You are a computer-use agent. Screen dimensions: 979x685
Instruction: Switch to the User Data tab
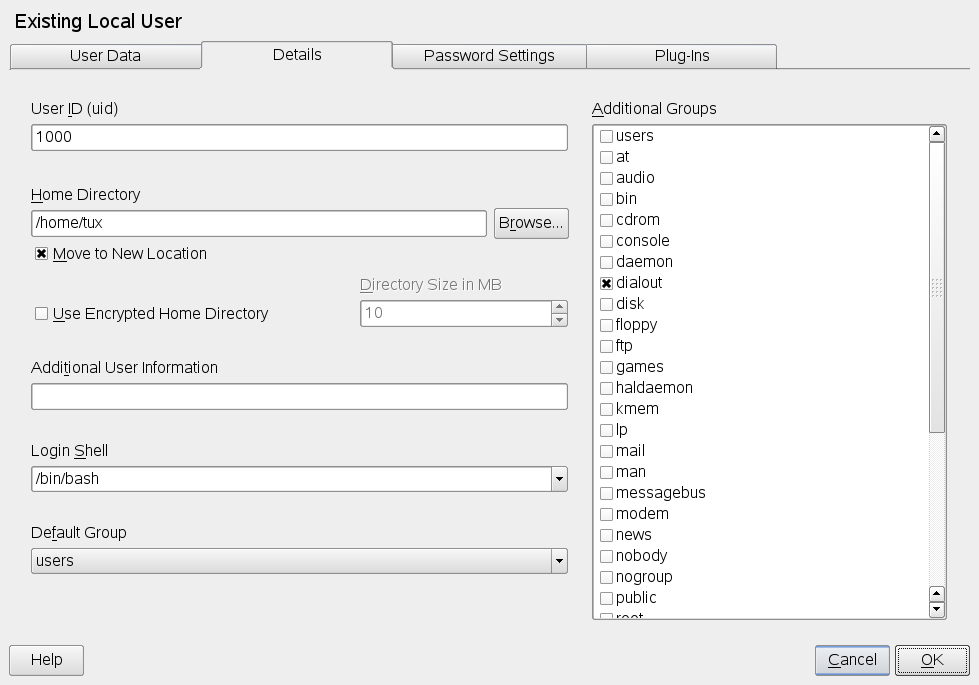point(105,56)
